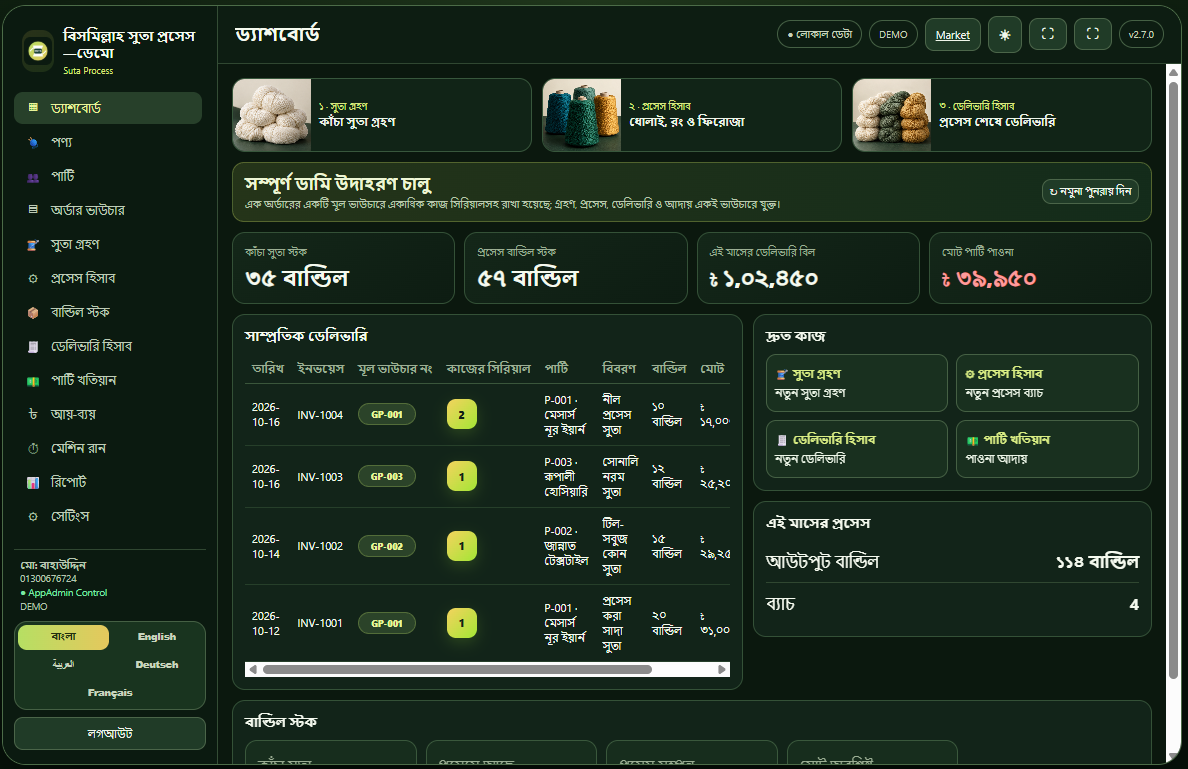
Task: Open the কাঁচা সুতা গ্রহণ step card
Action: pos(382,115)
